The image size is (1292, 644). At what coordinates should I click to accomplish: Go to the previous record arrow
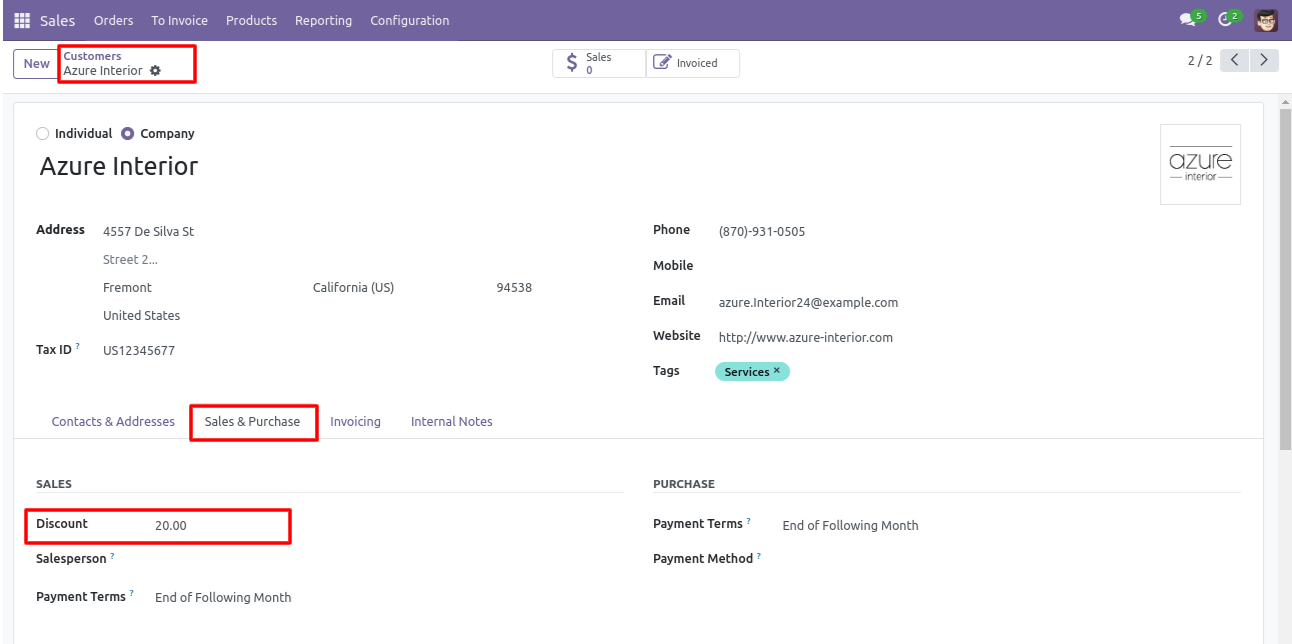[1236, 60]
